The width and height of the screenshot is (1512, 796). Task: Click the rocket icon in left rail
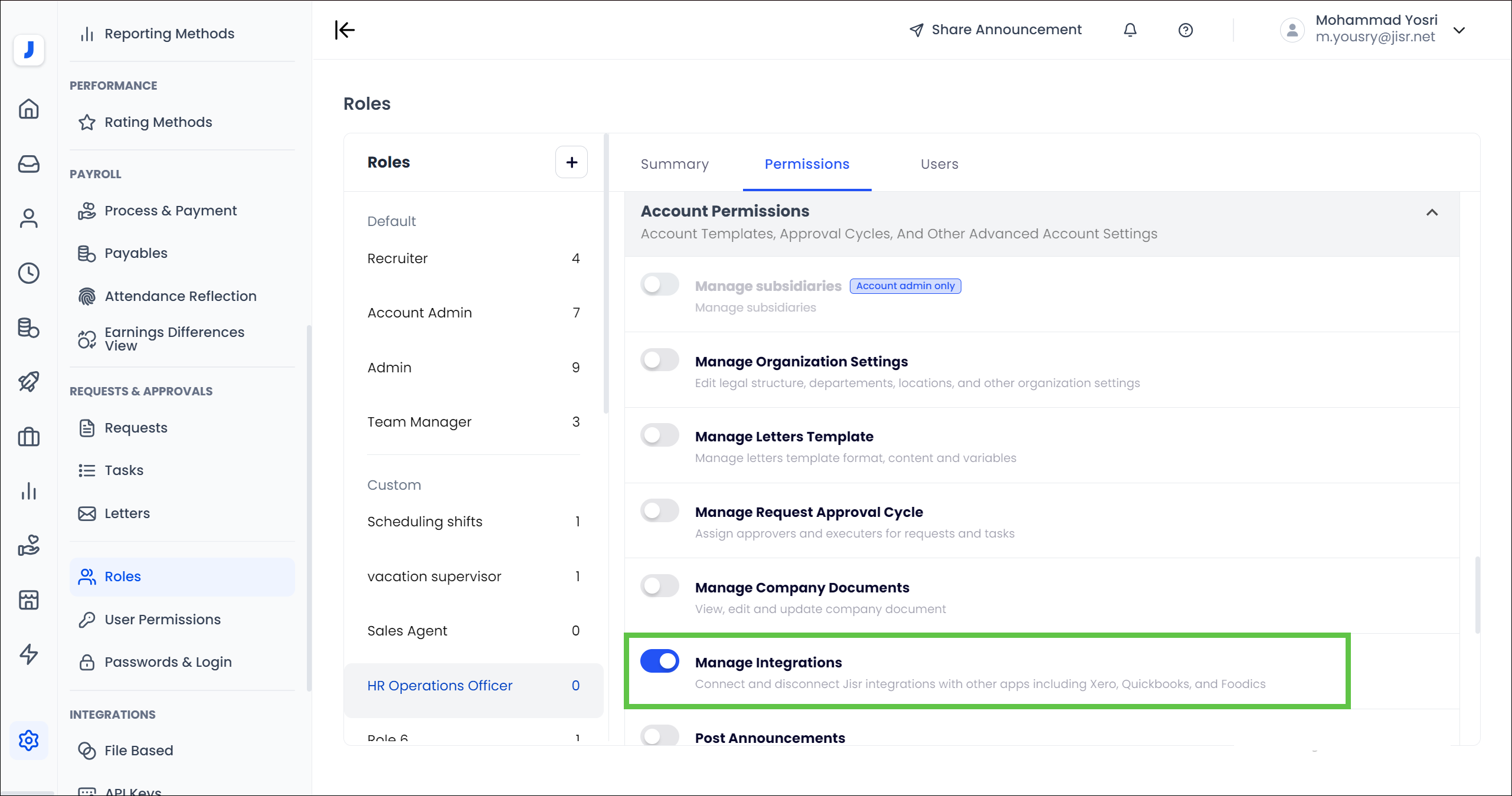[28, 382]
